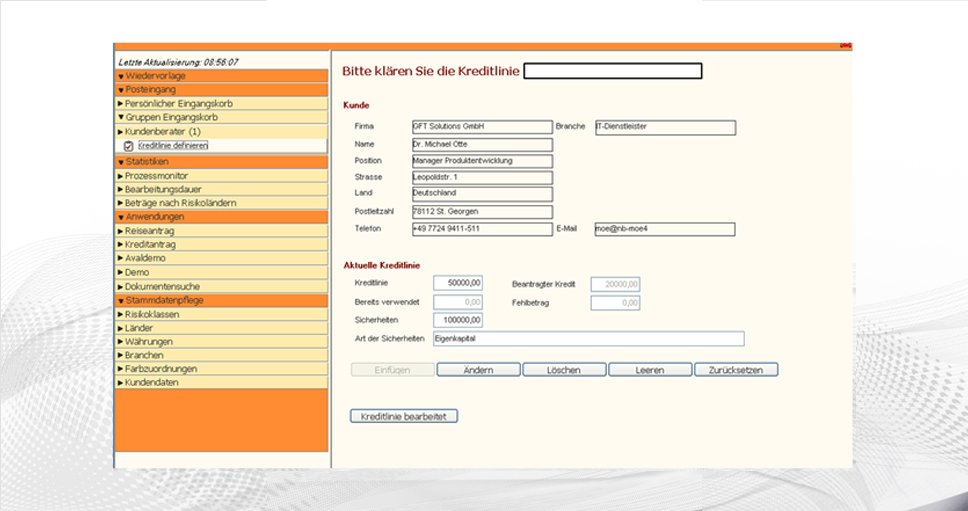Screen dimensions: 968x511
Task: Click the Art der Sicherheiten field
Action: coord(589,339)
